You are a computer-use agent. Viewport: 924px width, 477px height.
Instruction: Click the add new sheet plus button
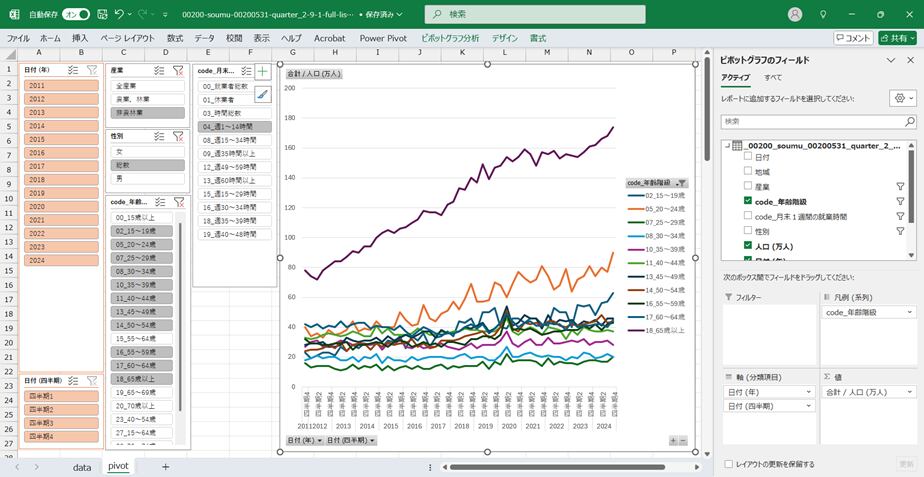click(x=165, y=467)
